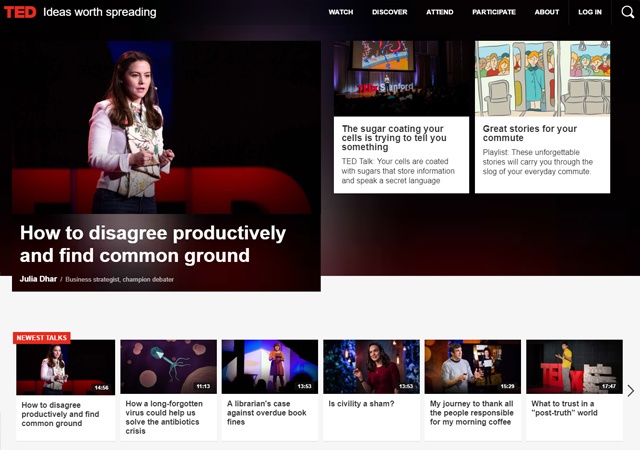The height and width of the screenshot is (450, 640).
Task: Play the 15:29 coffee talk thumbnail
Action: tap(473, 367)
